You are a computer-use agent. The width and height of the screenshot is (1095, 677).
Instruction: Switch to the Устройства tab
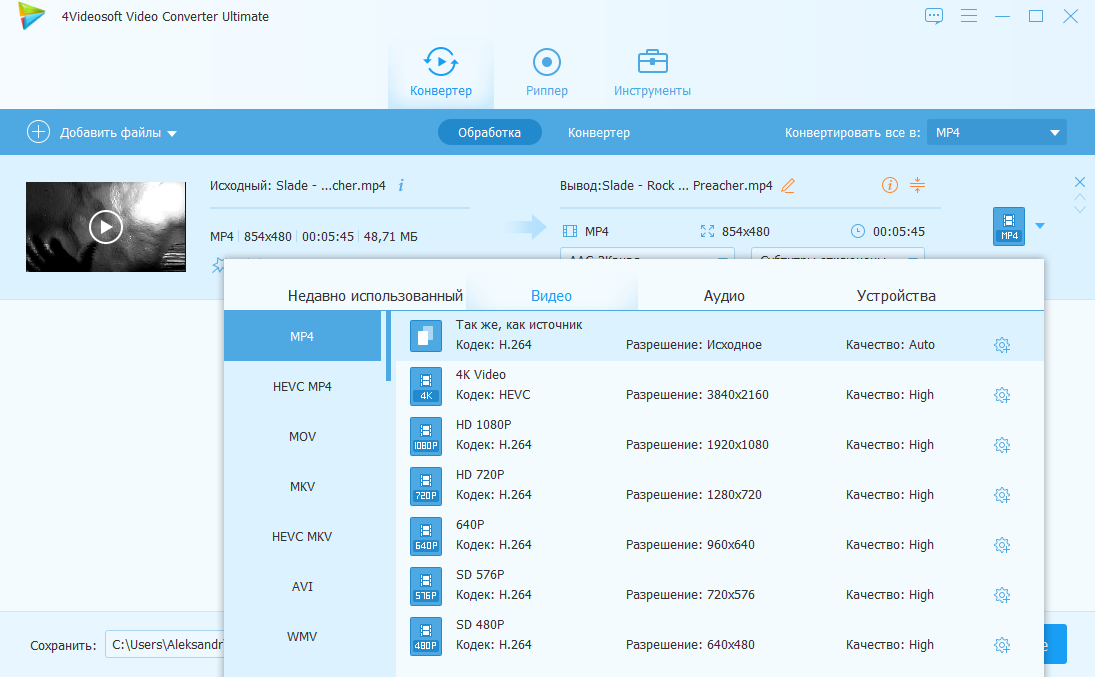[896, 296]
